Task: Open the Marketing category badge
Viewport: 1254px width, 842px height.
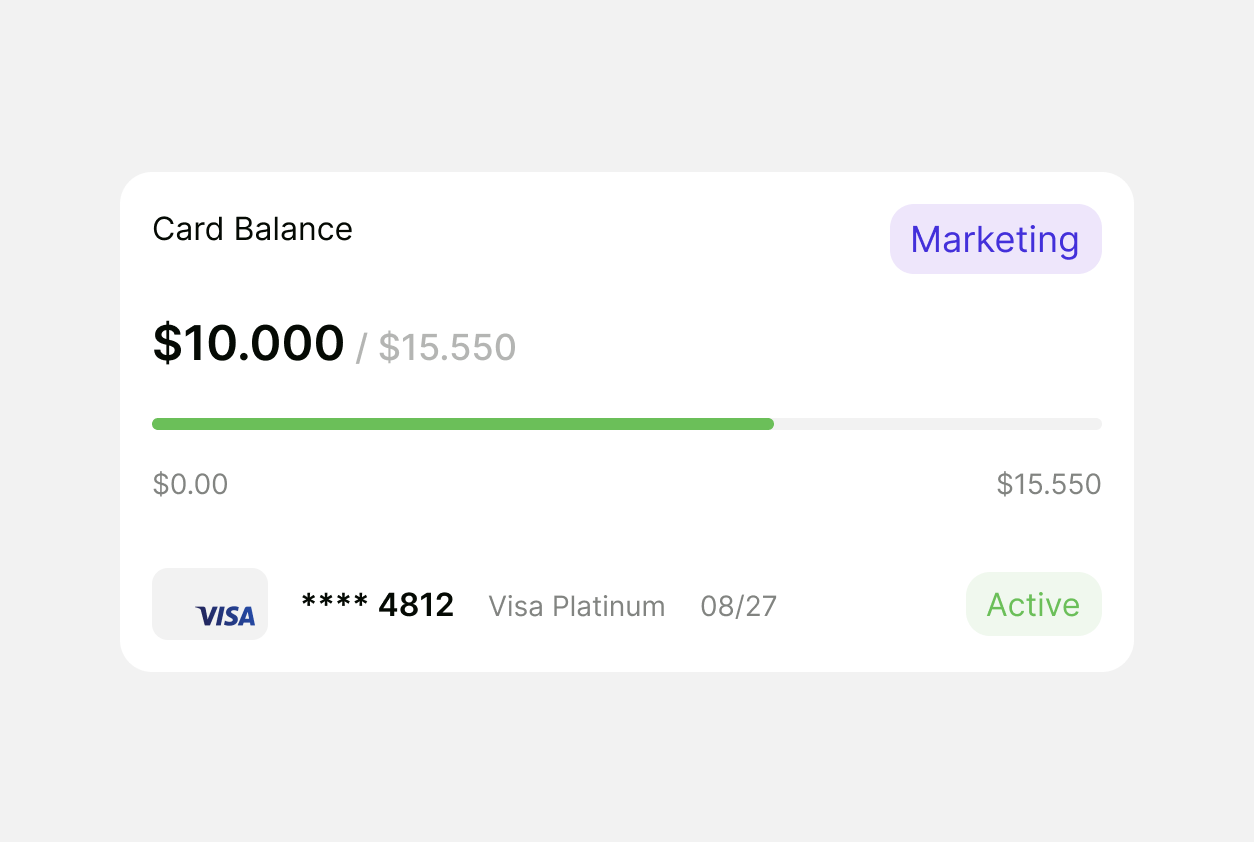Action: click(995, 239)
